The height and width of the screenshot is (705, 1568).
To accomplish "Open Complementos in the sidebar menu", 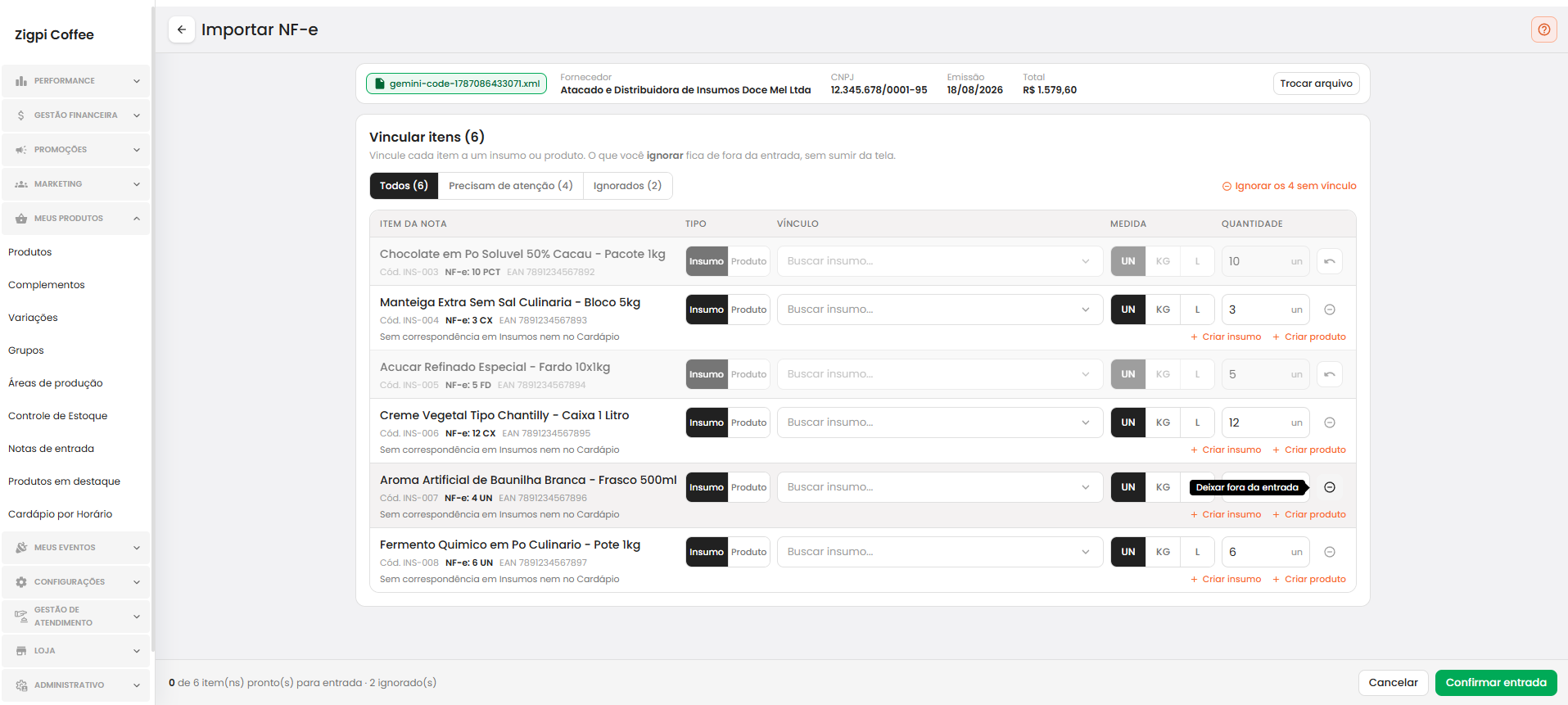I will click(47, 285).
